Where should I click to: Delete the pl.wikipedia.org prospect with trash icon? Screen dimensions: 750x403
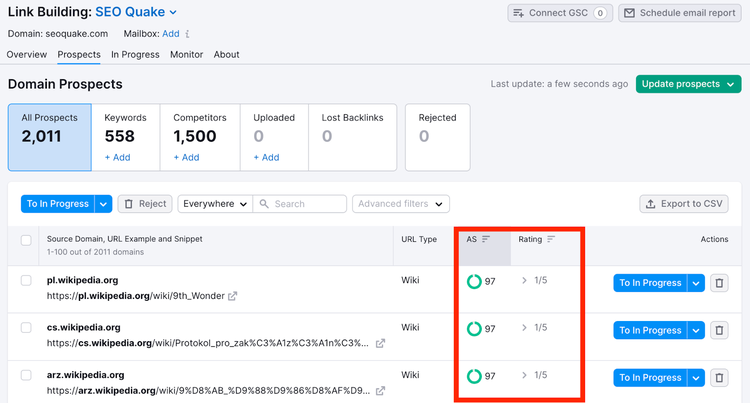[719, 283]
